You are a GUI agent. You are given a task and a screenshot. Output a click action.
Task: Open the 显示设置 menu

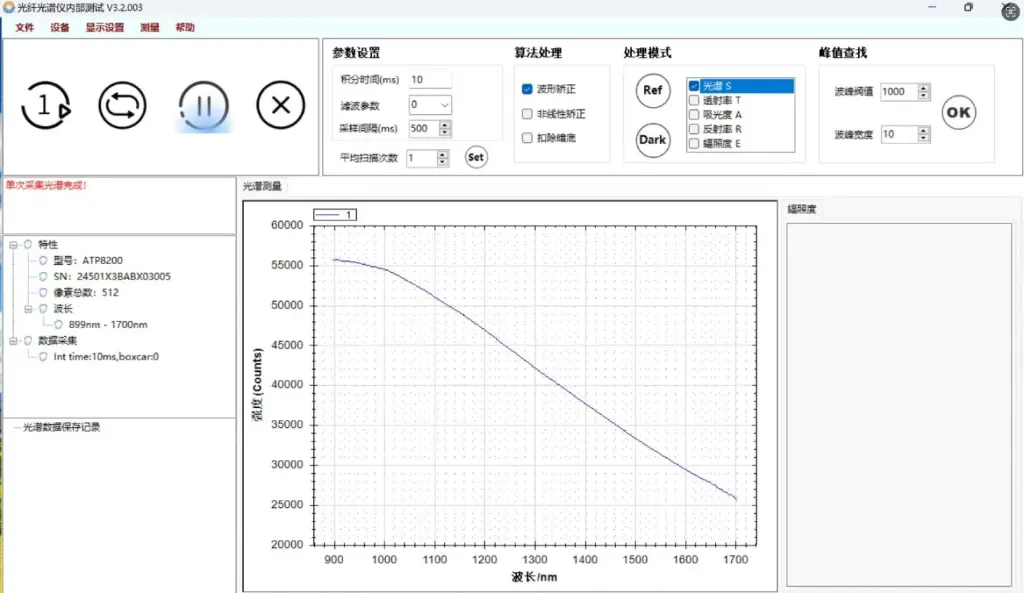(x=104, y=27)
